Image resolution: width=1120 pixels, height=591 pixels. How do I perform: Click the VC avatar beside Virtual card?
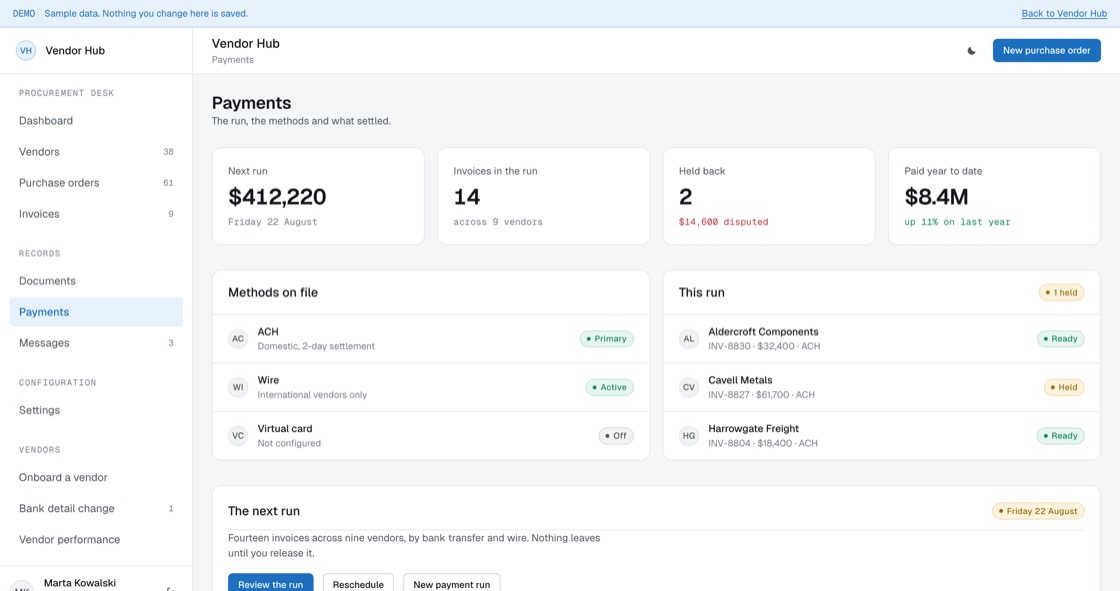coord(238,436)
